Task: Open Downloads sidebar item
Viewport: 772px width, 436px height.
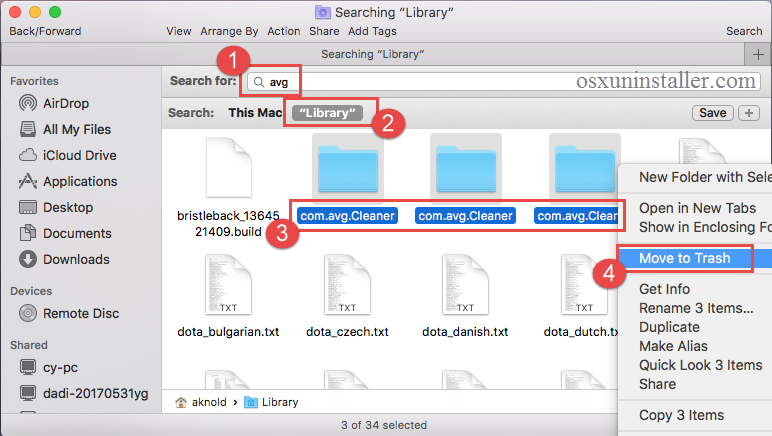Action: tap(64, 259)
